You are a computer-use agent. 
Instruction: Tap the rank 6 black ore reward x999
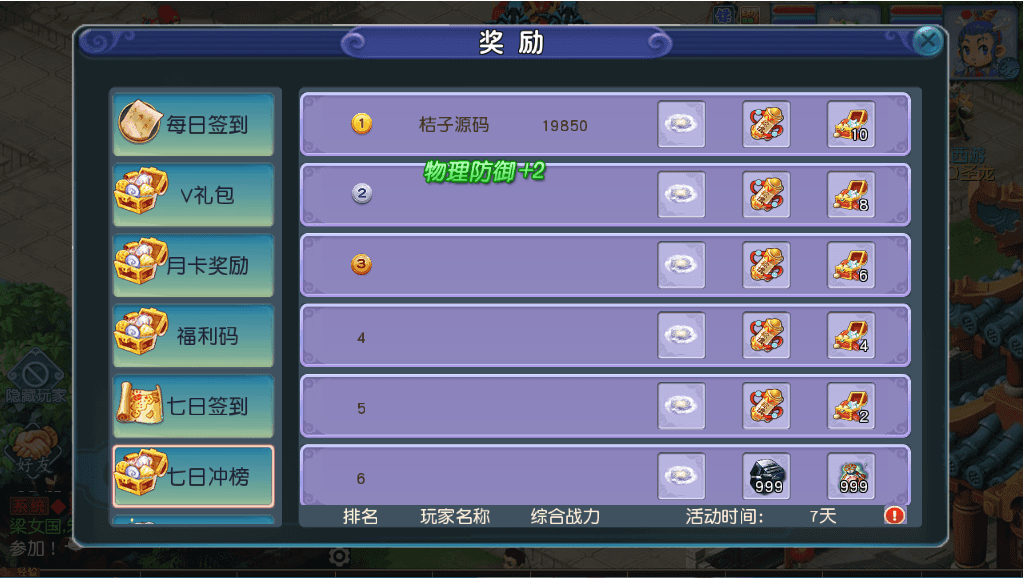click(766, 476)
